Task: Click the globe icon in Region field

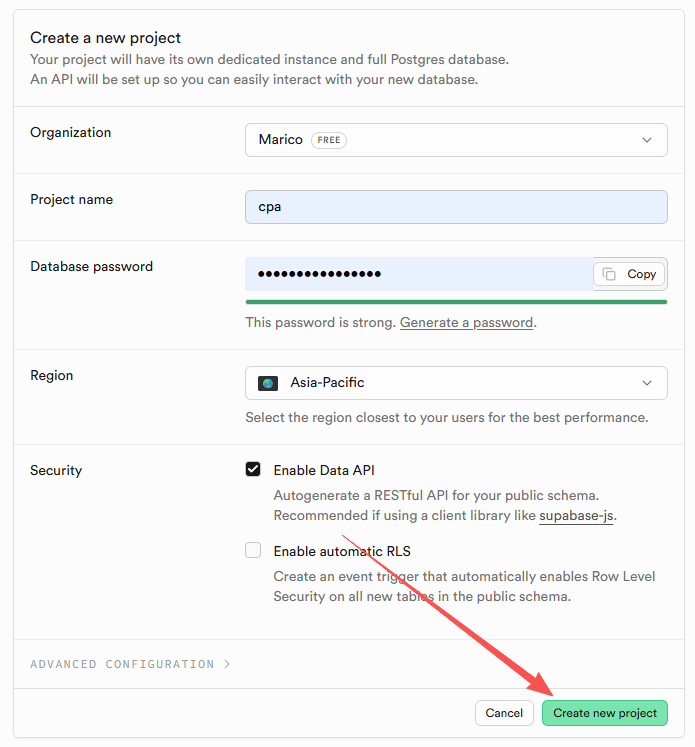Action: click(x=268, y=383)
